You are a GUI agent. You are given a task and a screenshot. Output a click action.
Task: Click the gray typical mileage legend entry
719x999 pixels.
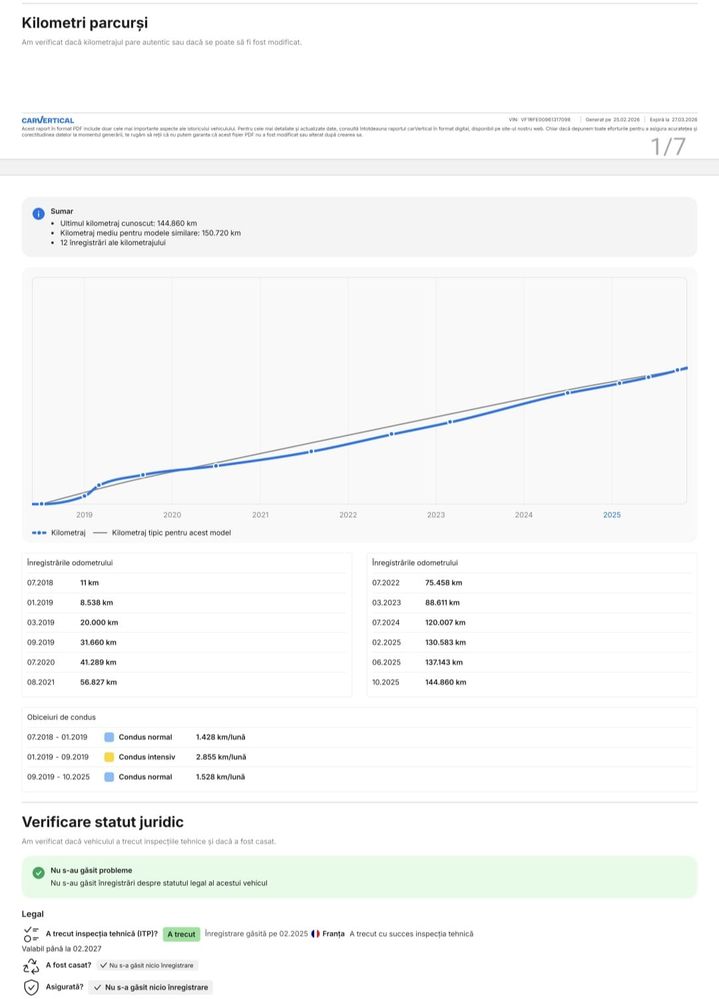click(x=162, y=533)
